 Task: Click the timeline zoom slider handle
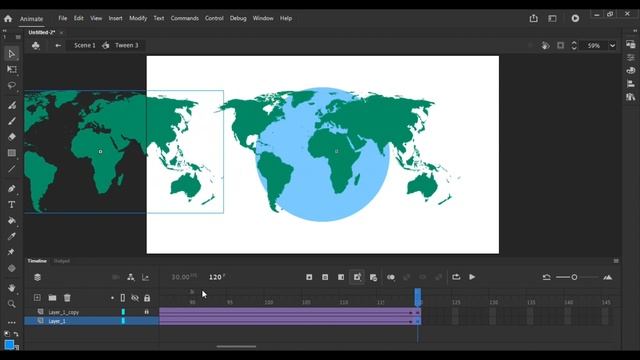tap(574, 277)
